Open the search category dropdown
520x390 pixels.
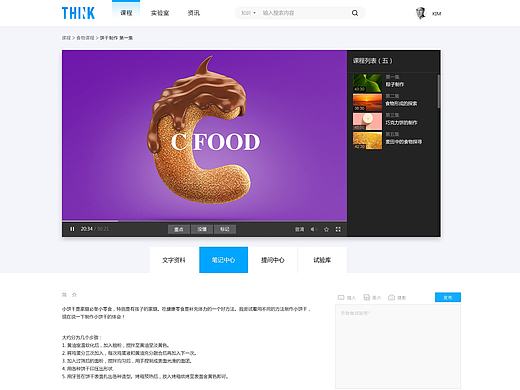click(x=248, y=13)
